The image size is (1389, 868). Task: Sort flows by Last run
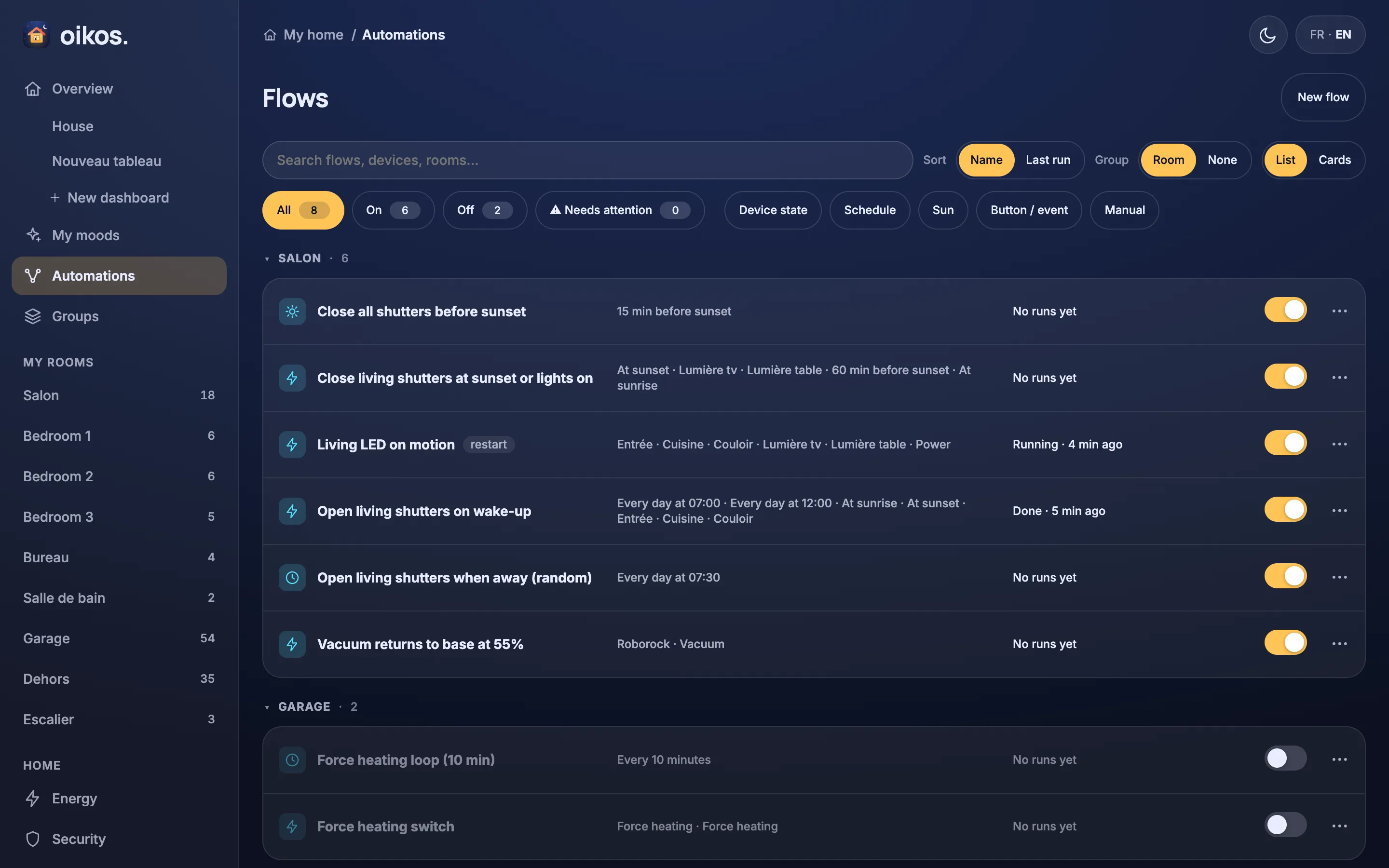point(1048,160)
